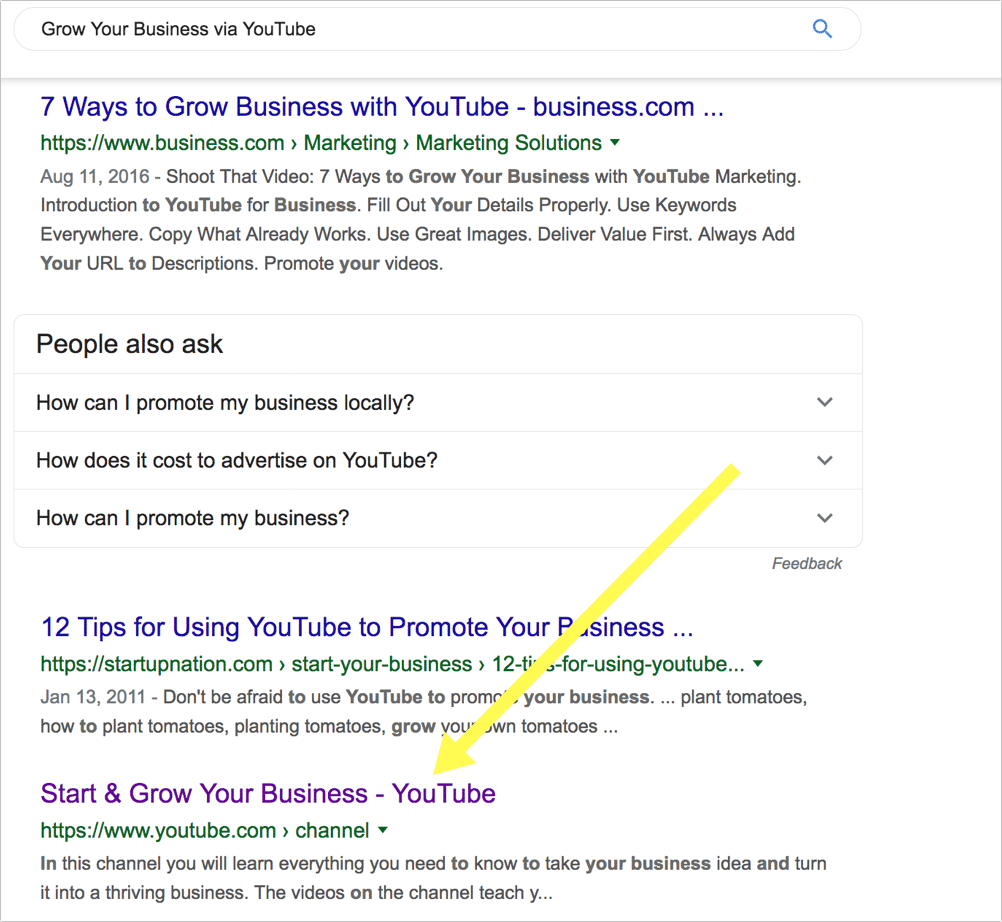The width and height of the screenshot is (1002, 922).
Task: Expand 'How does it cost to advertise on YouTube?'
Action: (x=438, y=460)
